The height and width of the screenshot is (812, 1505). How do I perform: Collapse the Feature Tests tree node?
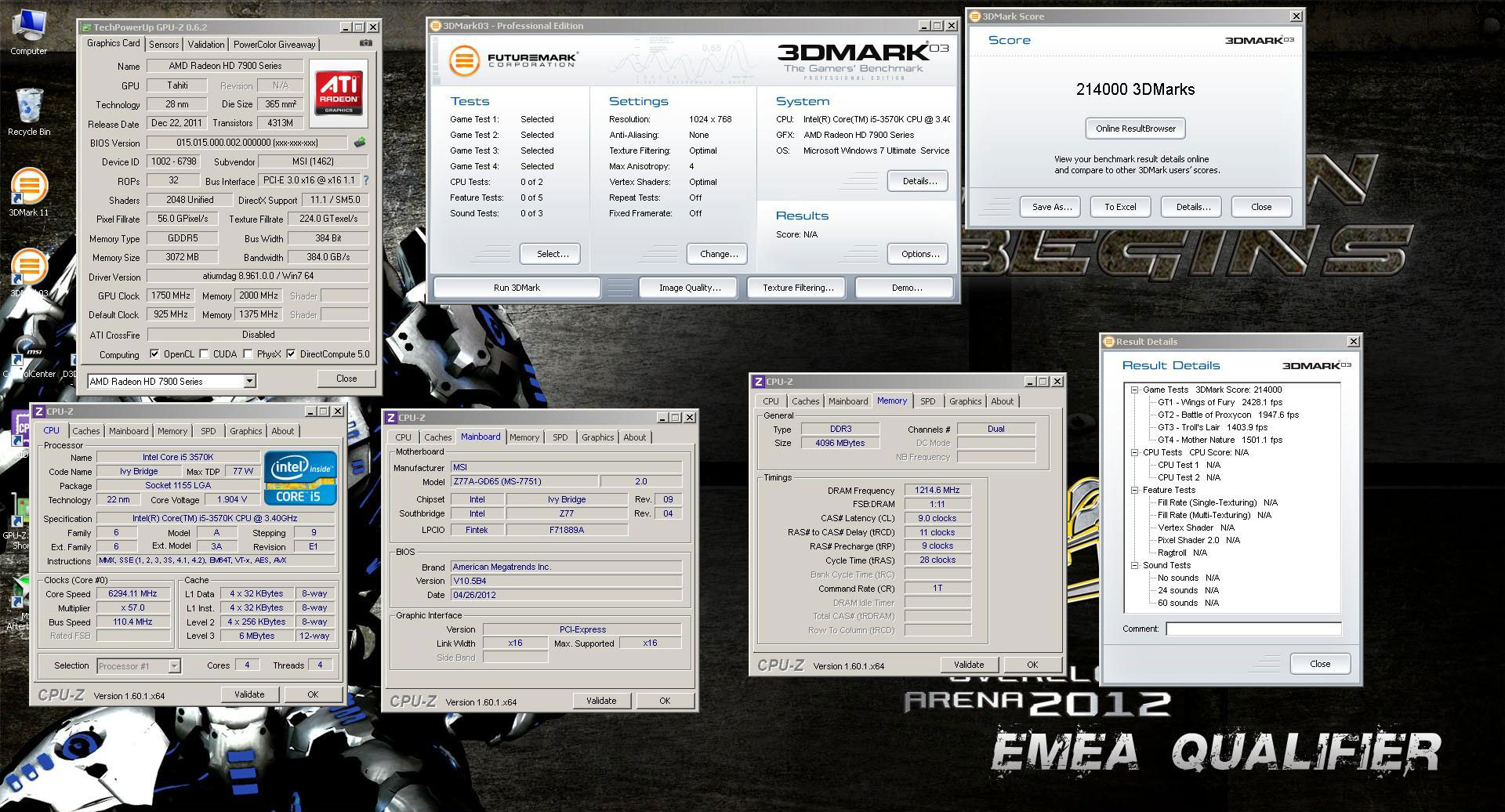[1134, 490]
